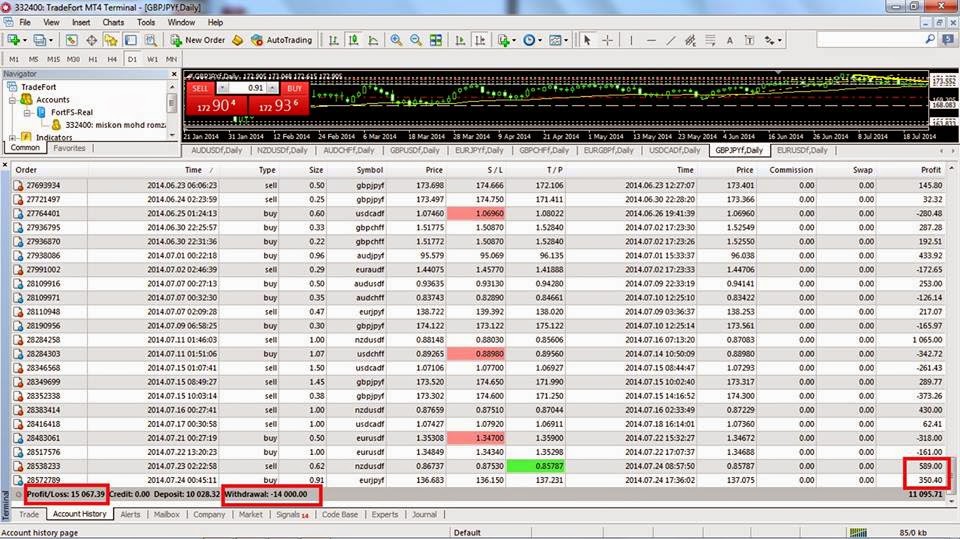Image resolution: width=960 pixels, height=539 pixels.
Task: Open the Profiles dropdown arrow
Action: (51, 40)
